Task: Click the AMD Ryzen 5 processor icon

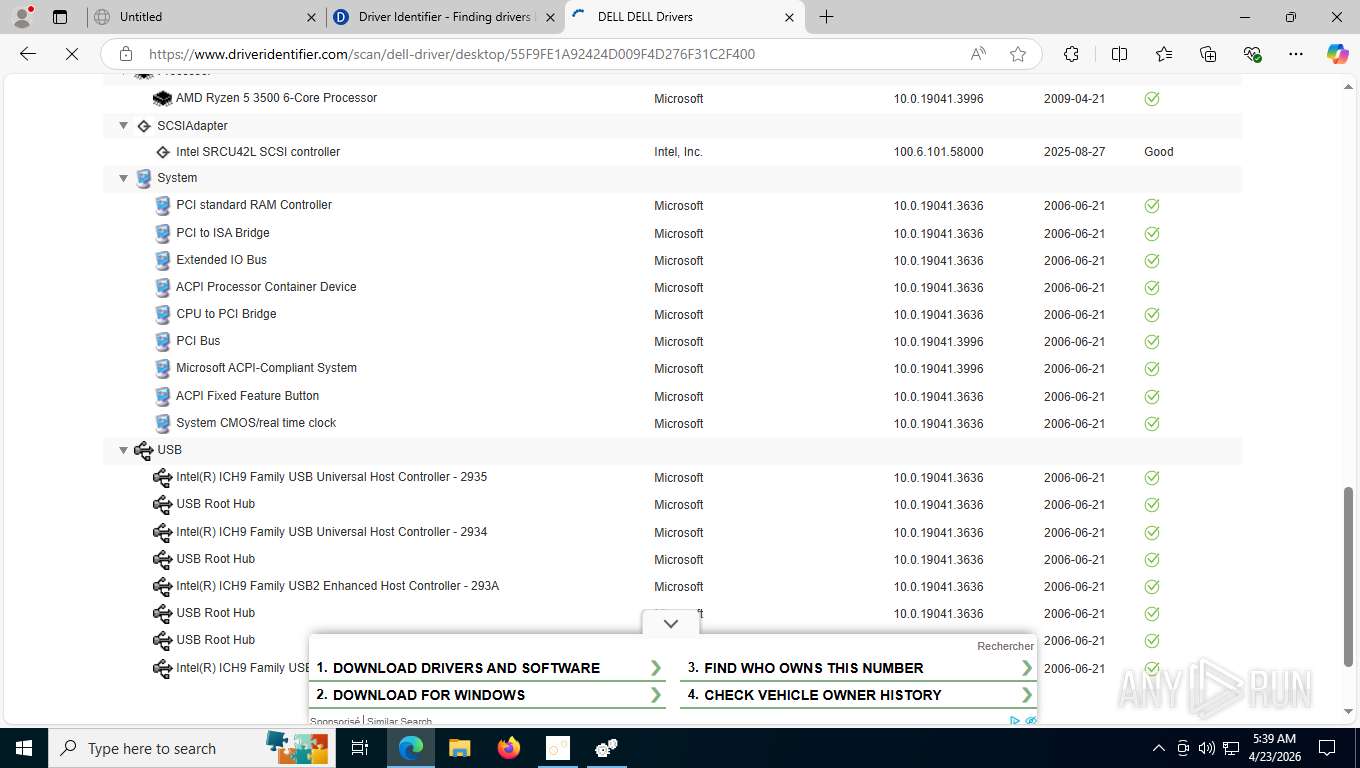Action: 162,98
